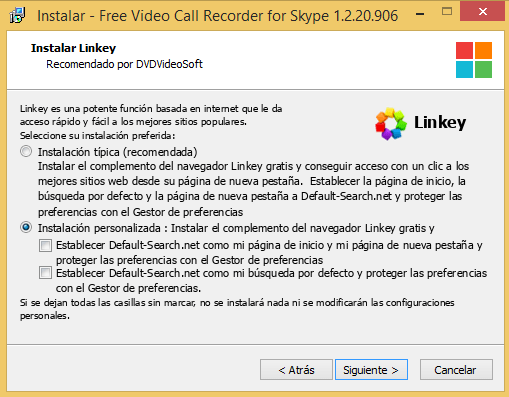This screenshot has height=397, width=509.
Task: Select Instalación personalizada radio button
Action: coord(26,228)
